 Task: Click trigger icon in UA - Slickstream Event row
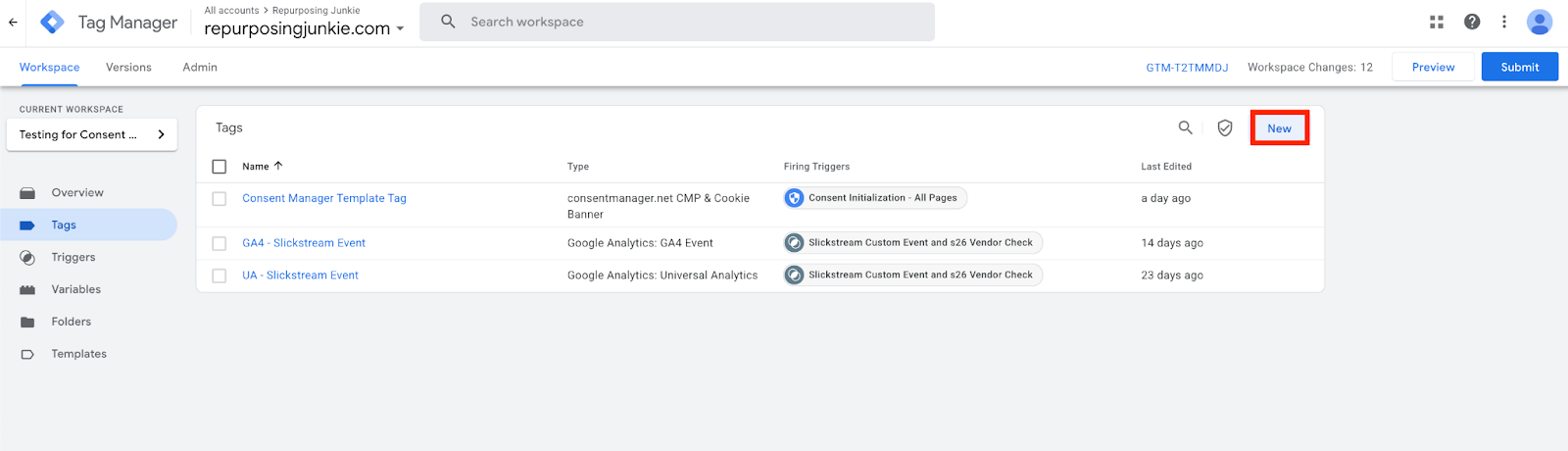click(795, 276)
